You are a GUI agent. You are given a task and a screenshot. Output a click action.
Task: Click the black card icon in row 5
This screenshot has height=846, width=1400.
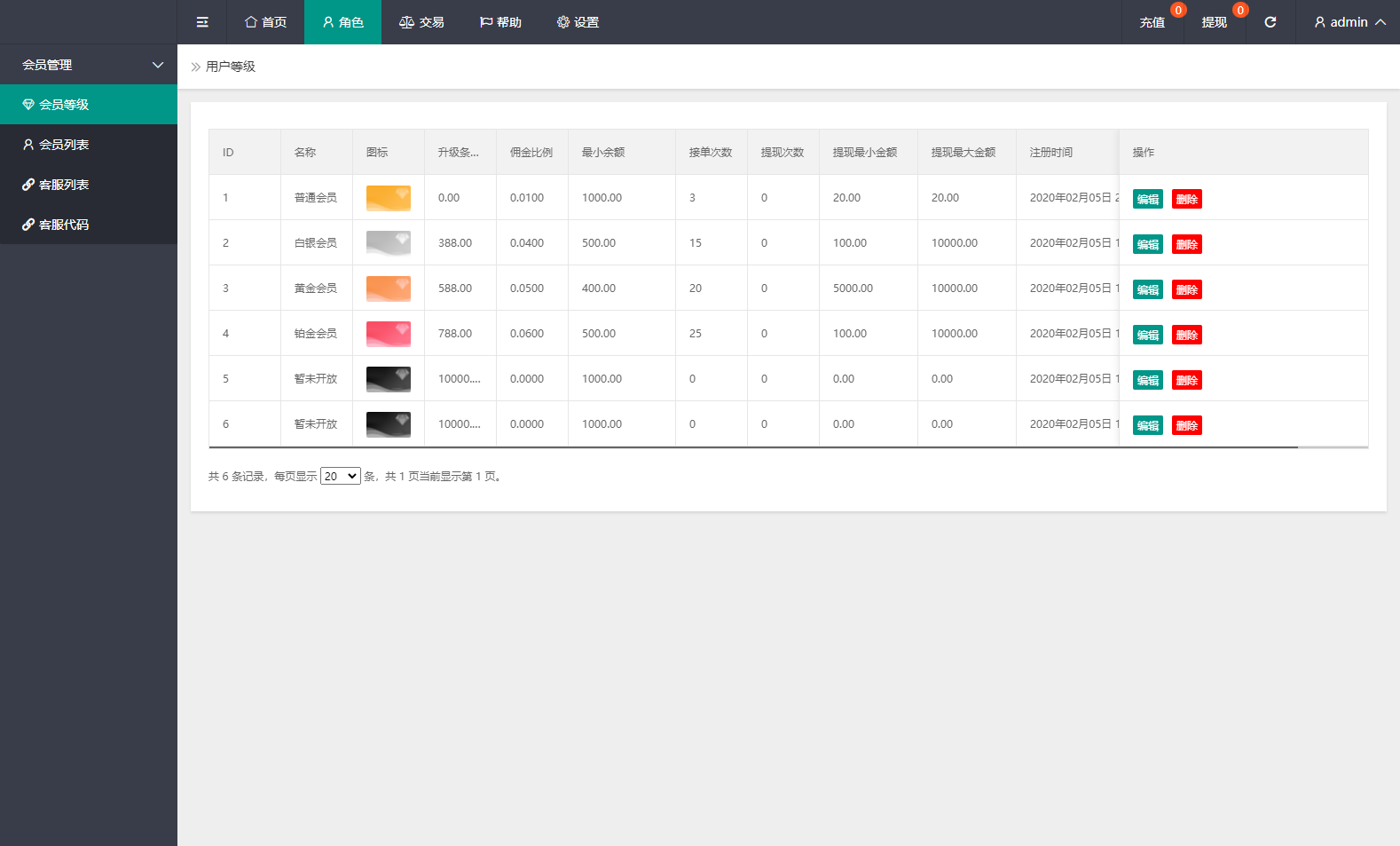(x=389, y=379)
